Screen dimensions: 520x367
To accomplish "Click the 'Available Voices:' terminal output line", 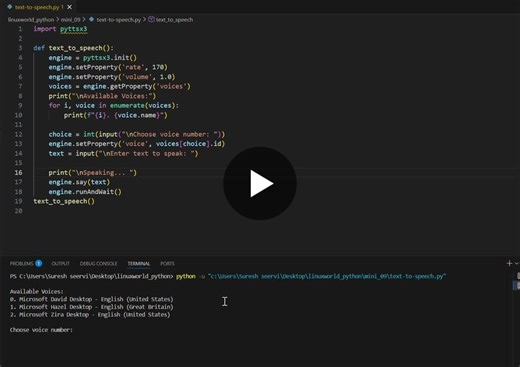I will coord(36,292).
